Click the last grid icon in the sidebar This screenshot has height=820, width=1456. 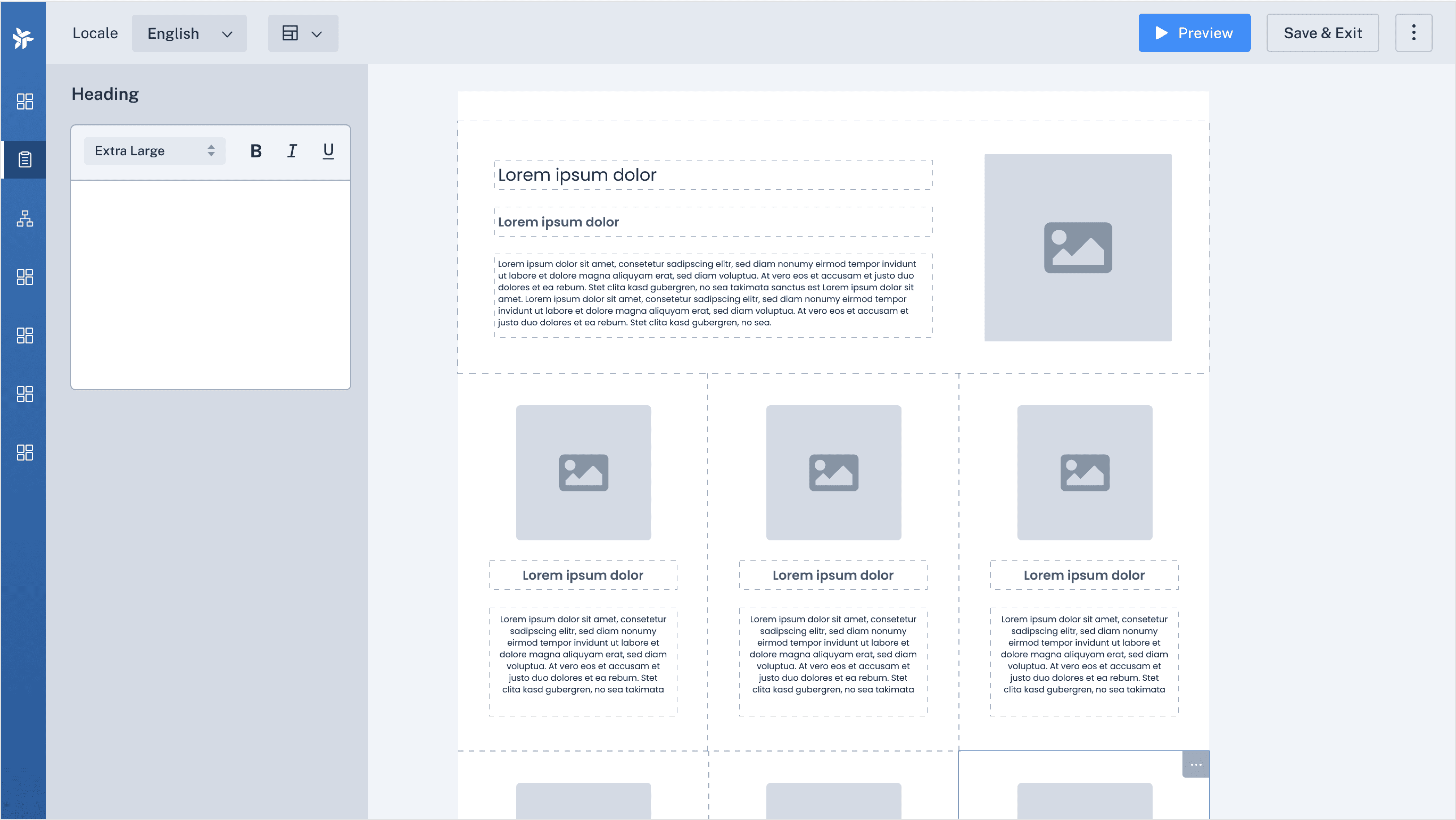coord(24,452)
